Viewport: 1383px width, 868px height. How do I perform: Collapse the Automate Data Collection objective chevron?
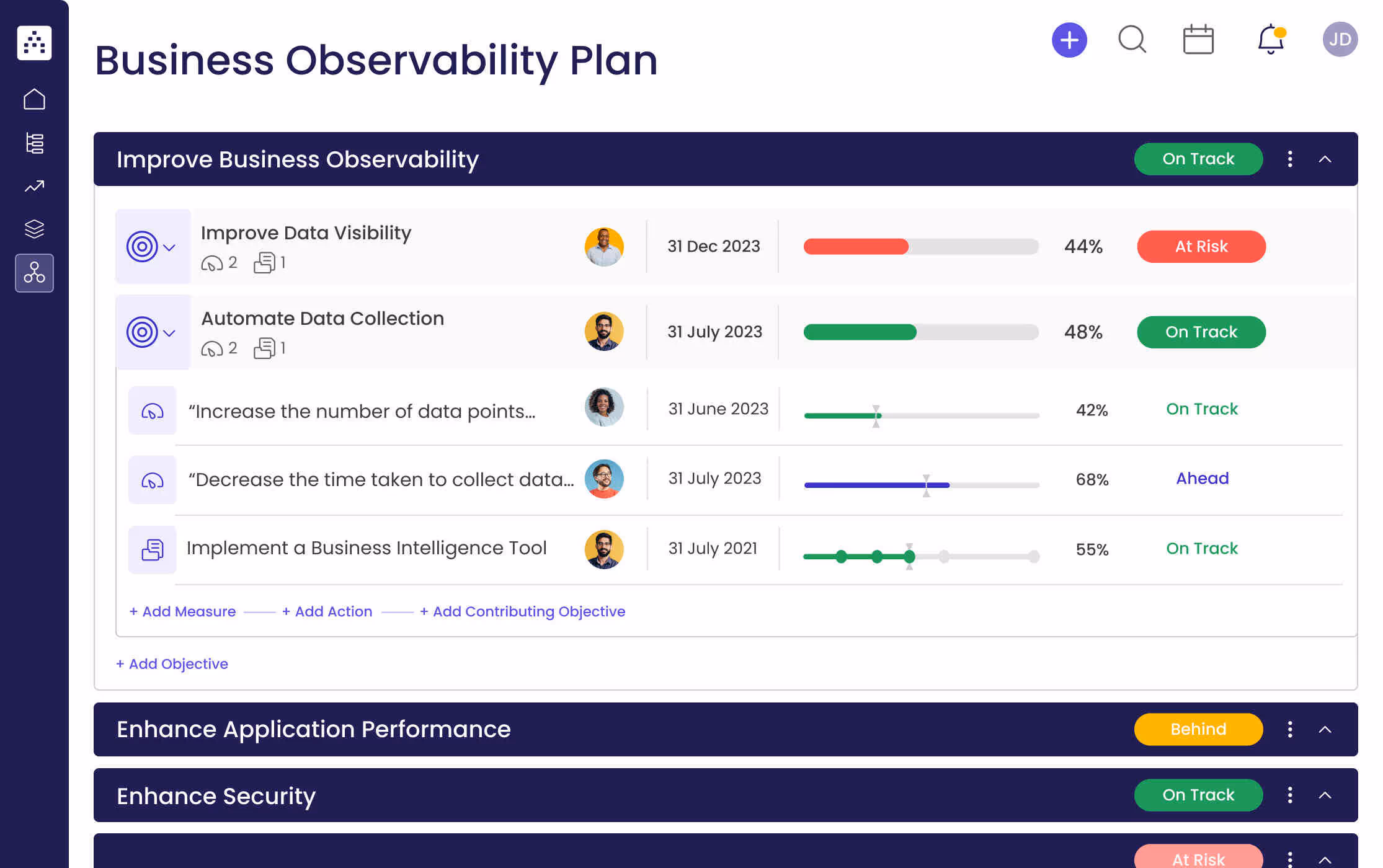169,333
